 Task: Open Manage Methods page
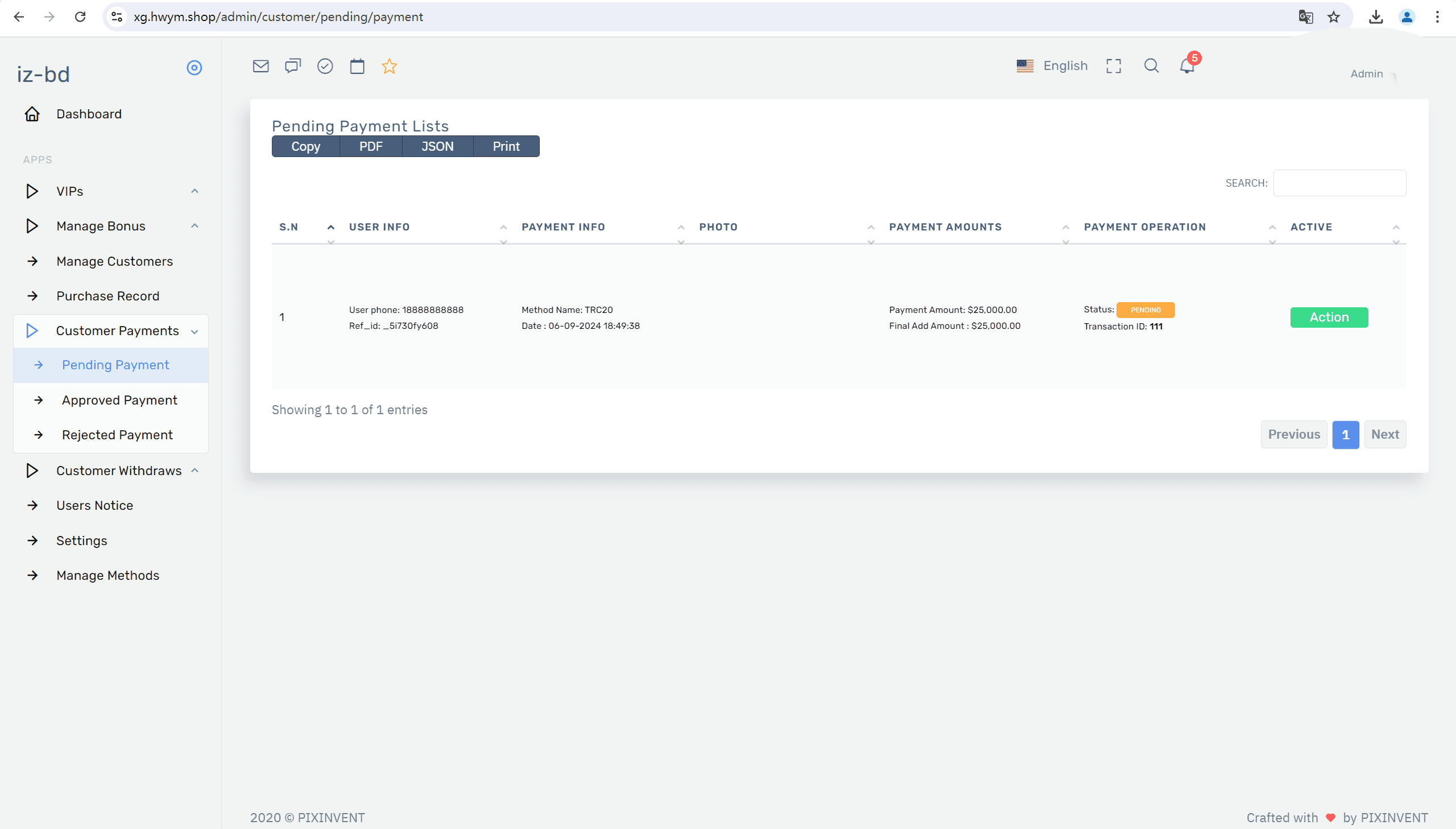[111, 576]
